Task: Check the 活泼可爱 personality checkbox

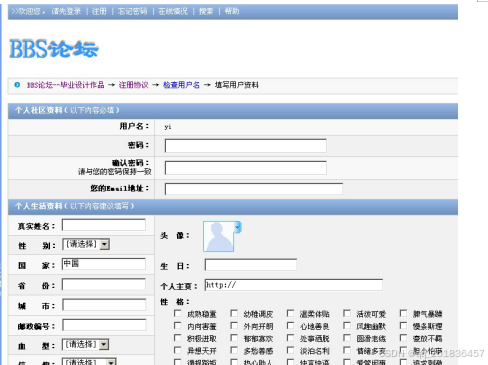Action: pos(347,314)
